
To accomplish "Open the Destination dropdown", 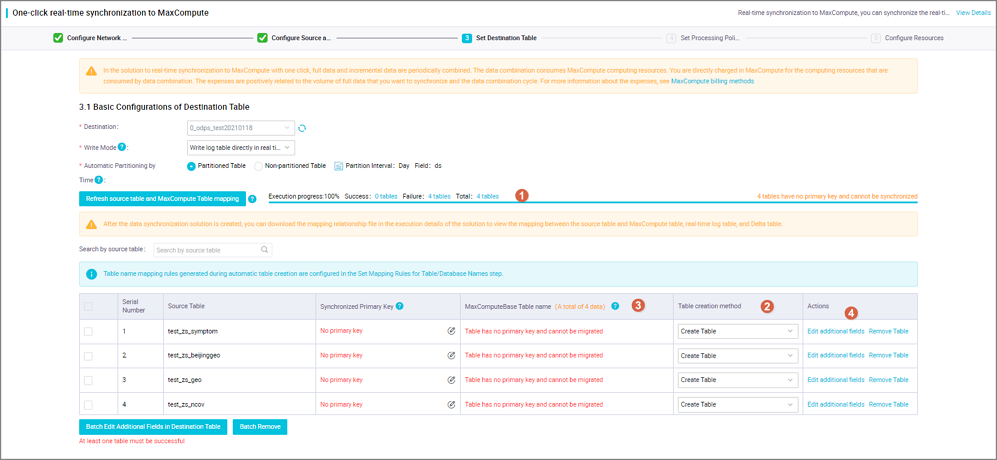I will pyautogui.click(x=241, y=128).
